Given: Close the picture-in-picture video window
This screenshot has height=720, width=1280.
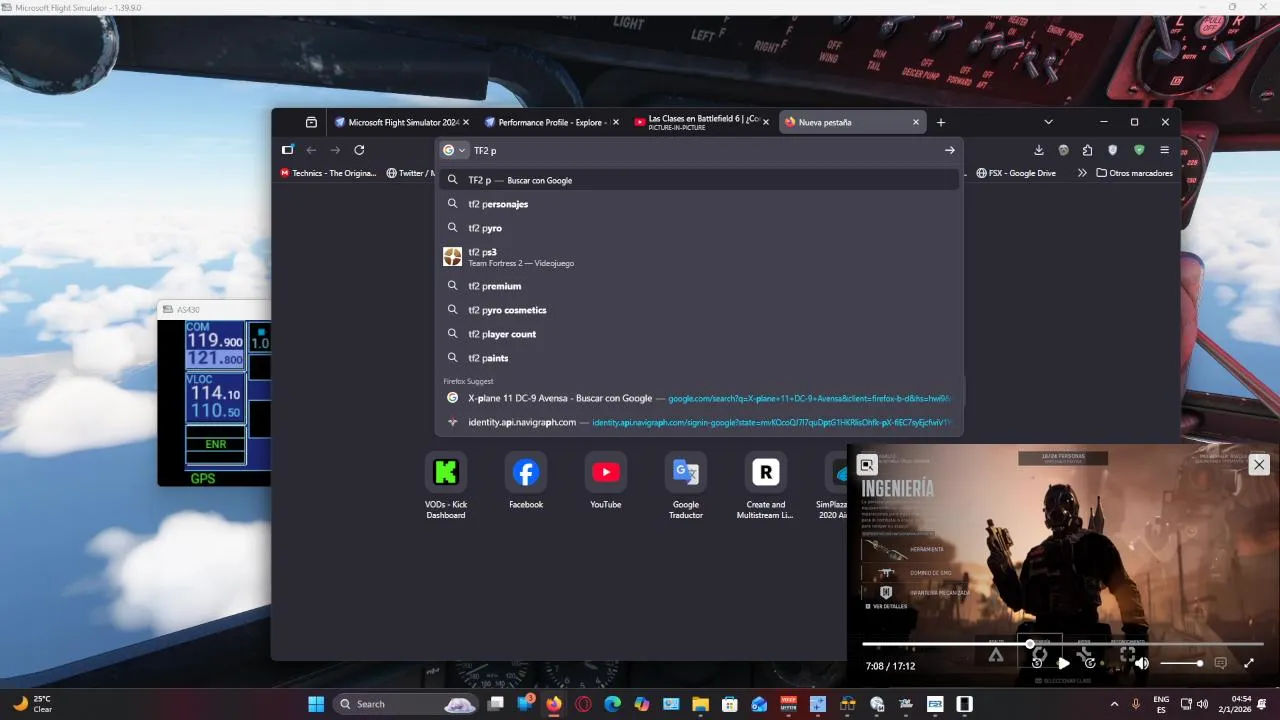Looking at the screenshot, I should point(1259,464).
